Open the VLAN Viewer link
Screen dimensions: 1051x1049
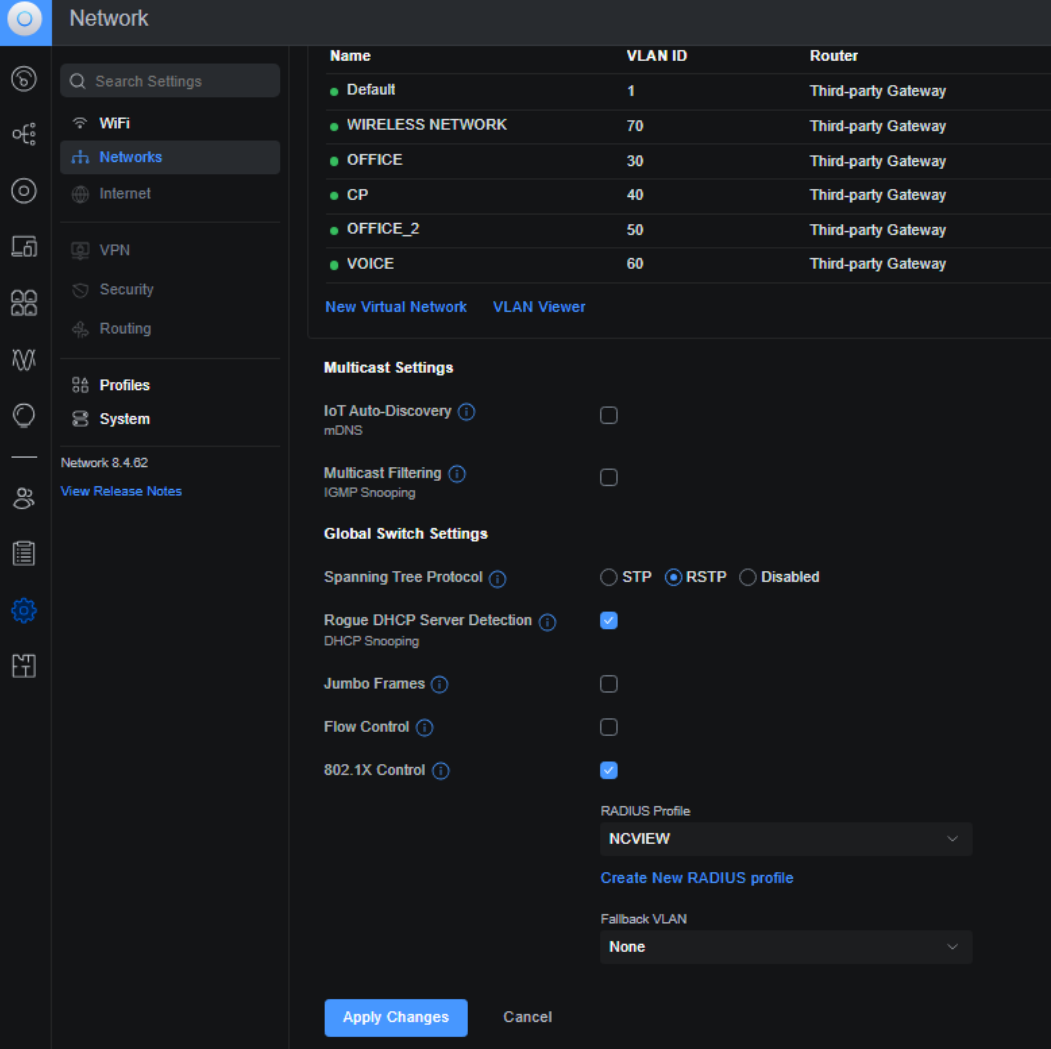click(539, 307)
